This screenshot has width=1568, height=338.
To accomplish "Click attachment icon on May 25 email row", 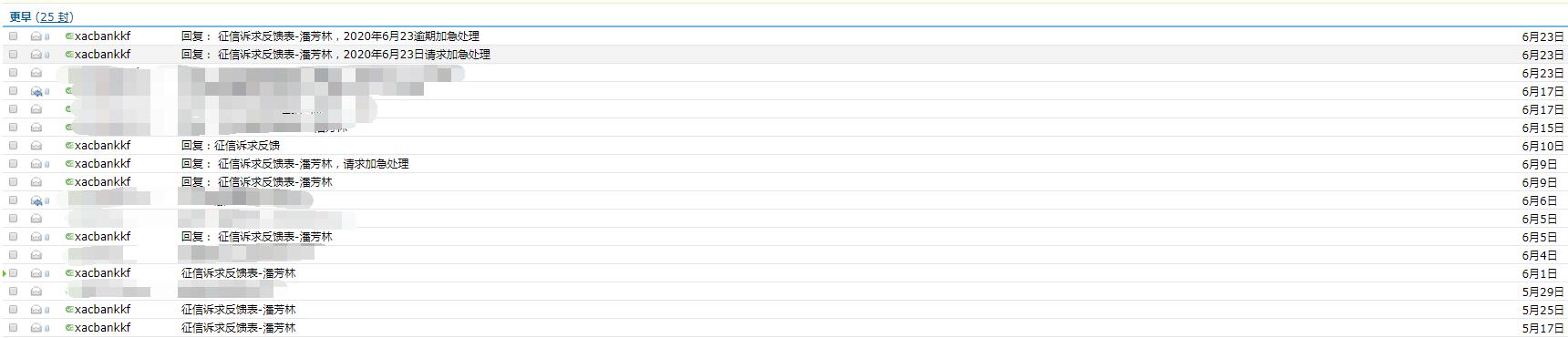I will pyautogui.click(x=47, y=310).
